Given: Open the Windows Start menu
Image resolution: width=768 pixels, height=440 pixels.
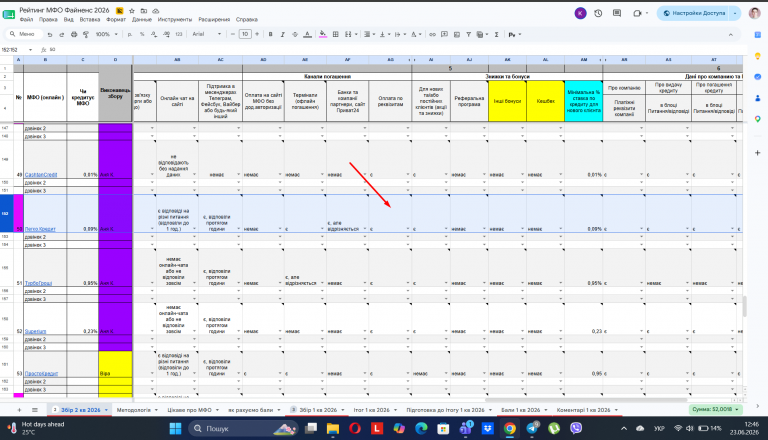Looking at the screenshot, I should coord(175,429).
